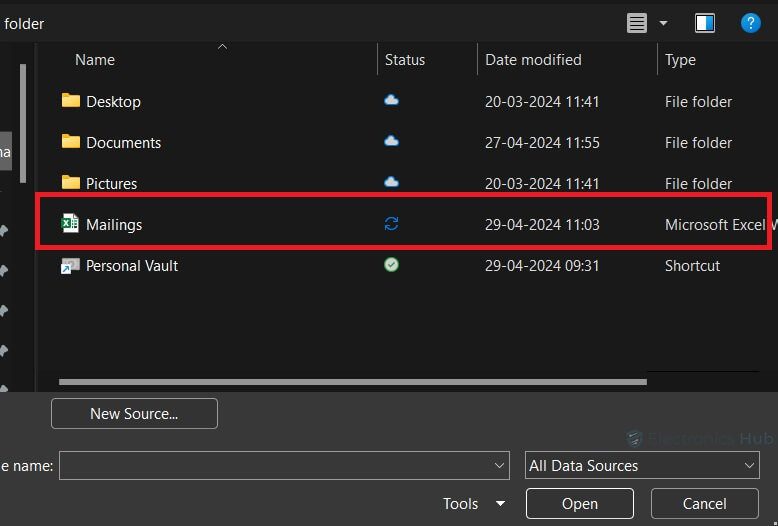Click the horizontal scrollbar in file list
This screenshot has height=526, width=778.
tap(352, 381)
